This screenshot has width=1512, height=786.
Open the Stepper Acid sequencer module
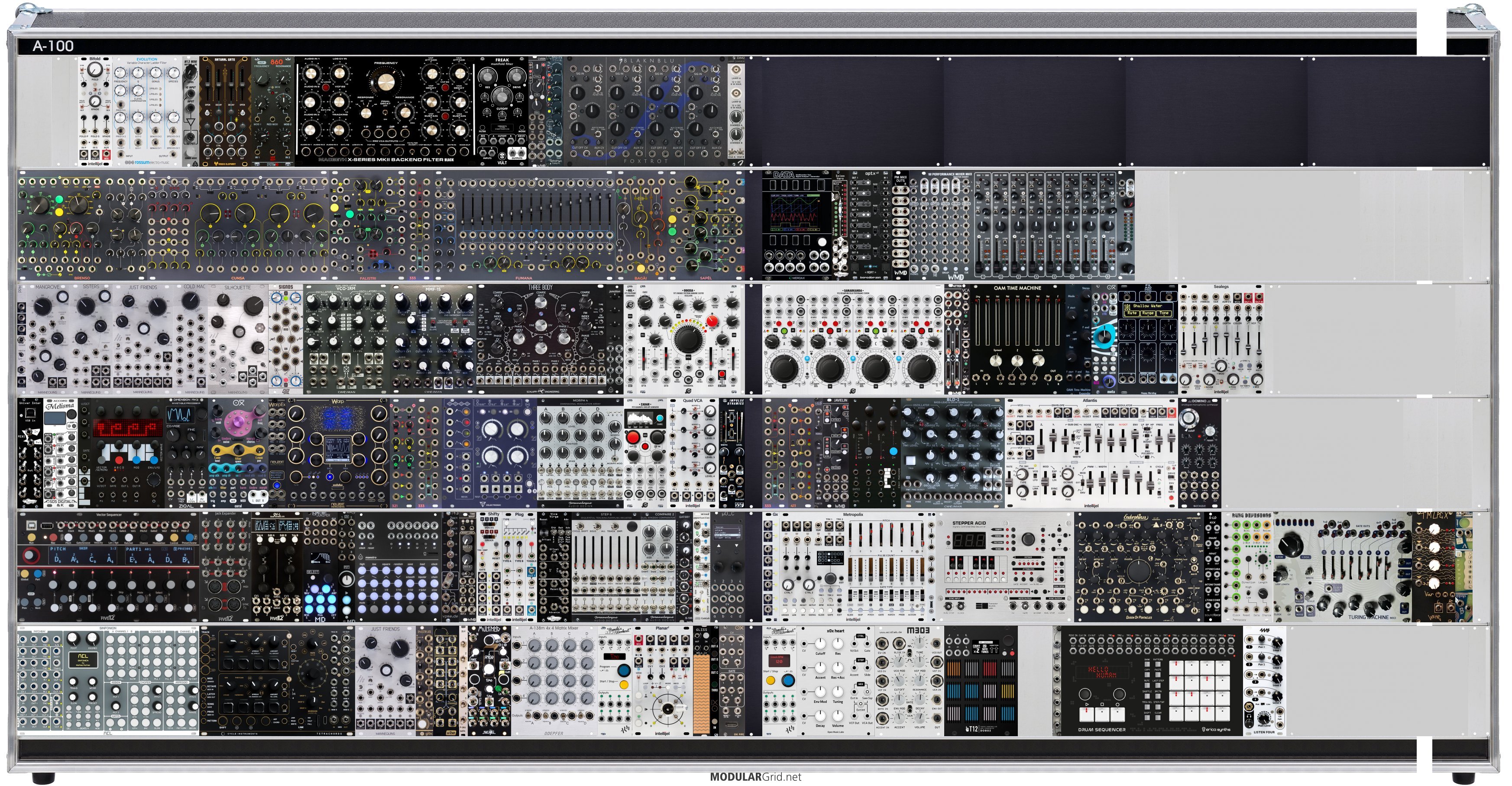1005,567
